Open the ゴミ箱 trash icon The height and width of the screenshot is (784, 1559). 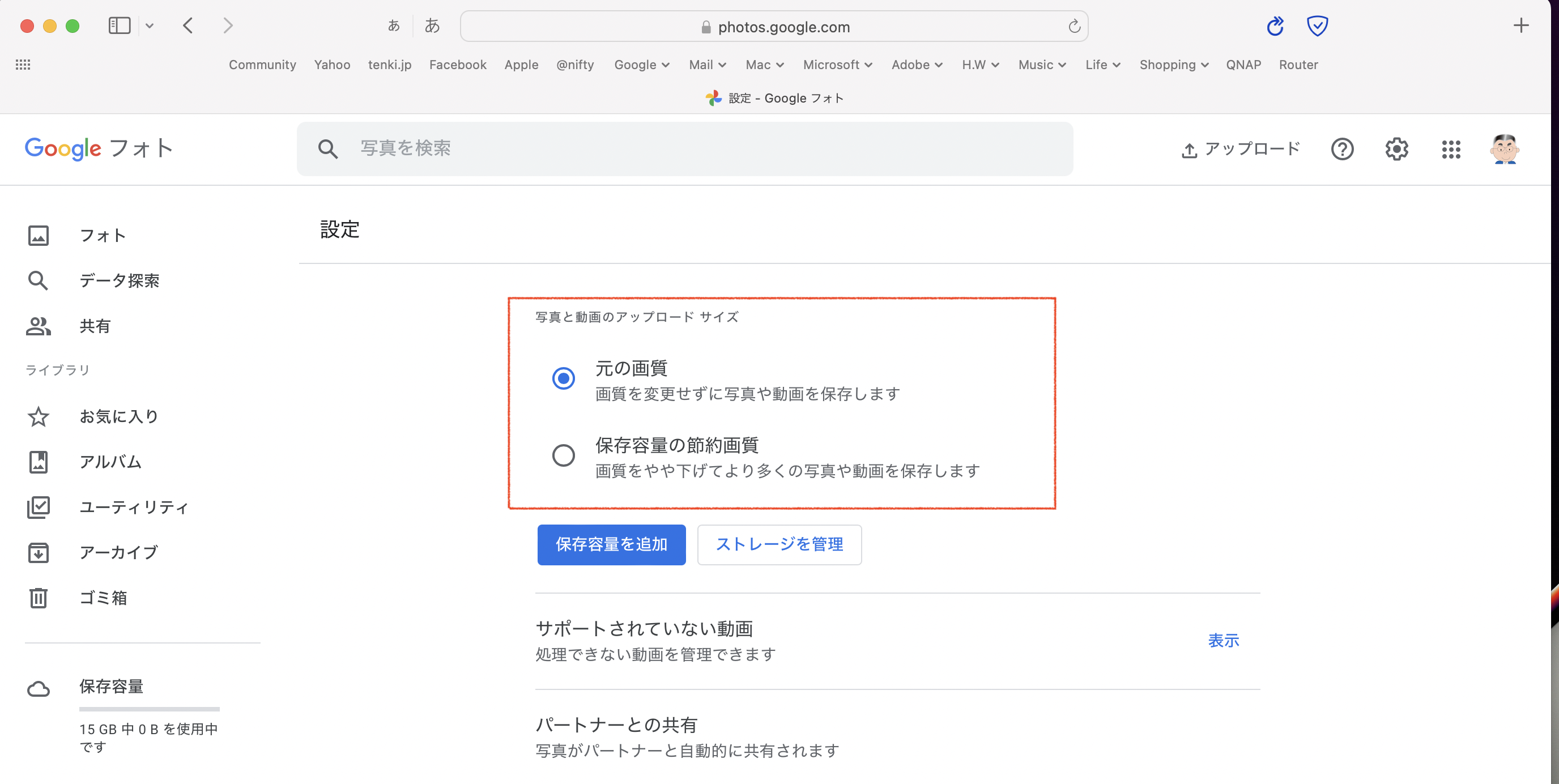[x=38, y=598]
